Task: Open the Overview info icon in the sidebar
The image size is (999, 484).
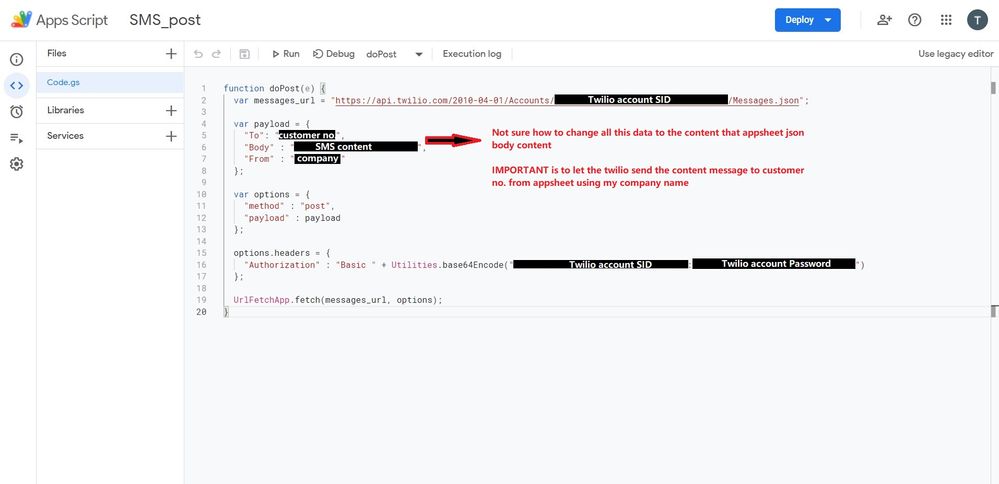Action: (17, 60)
